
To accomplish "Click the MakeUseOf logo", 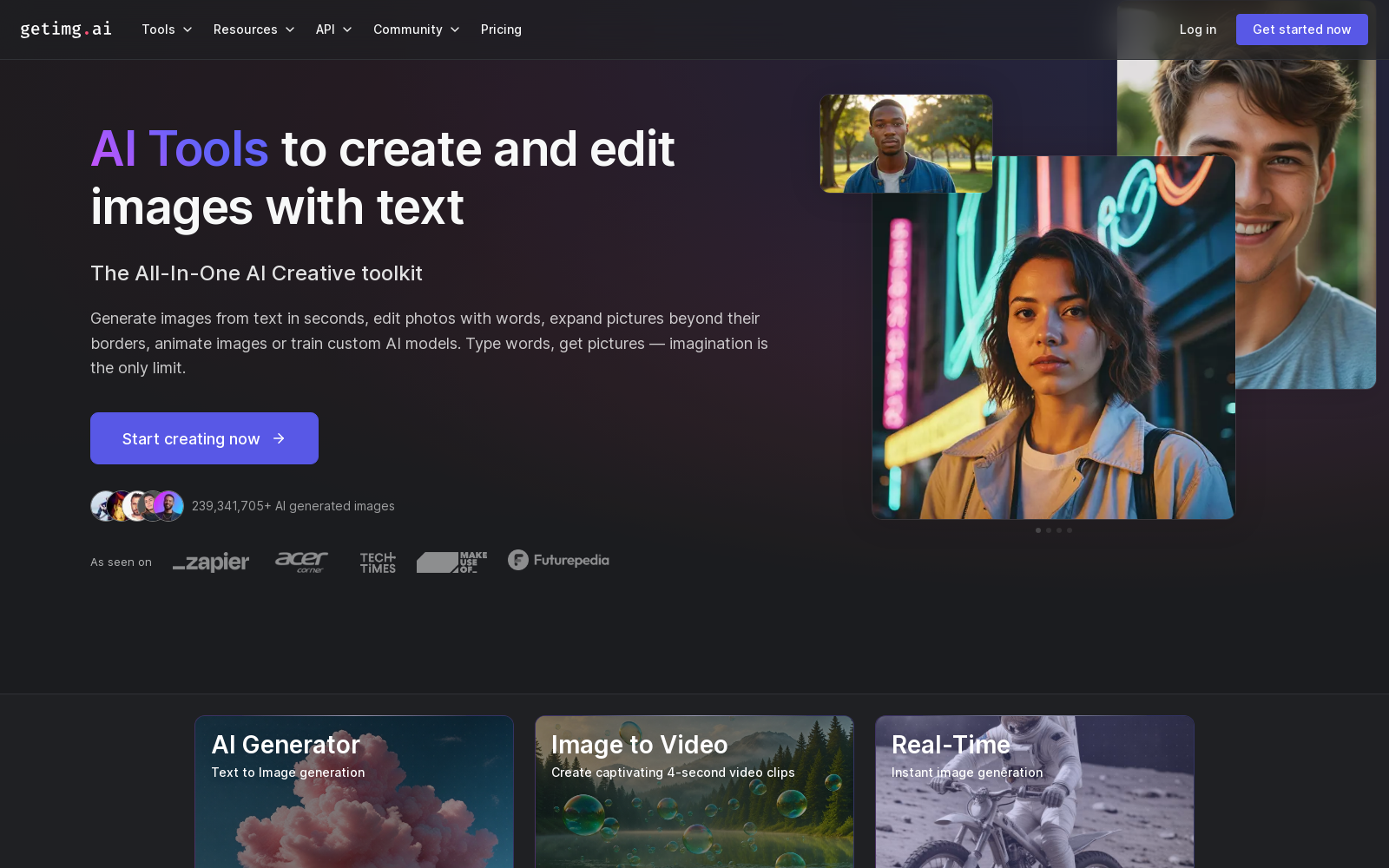I will tap(452, 562).
